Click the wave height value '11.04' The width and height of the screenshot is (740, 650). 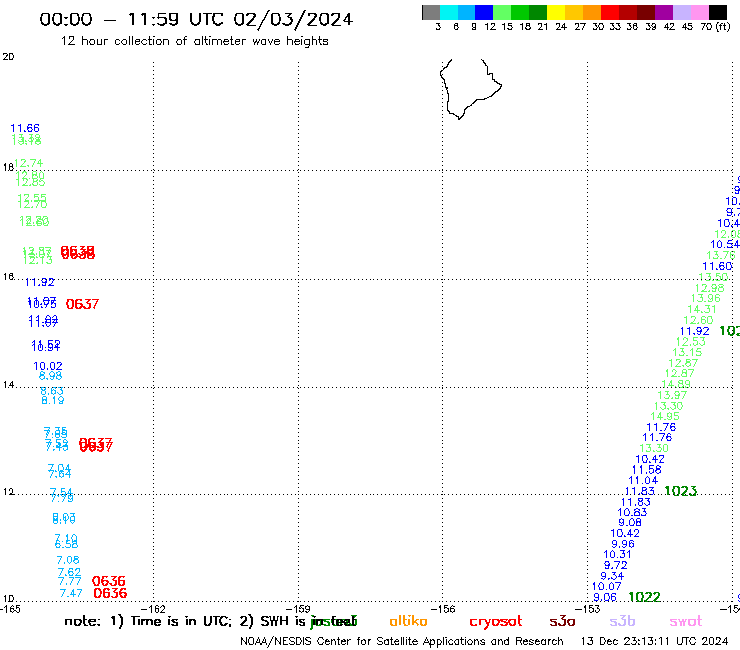point(643,480)
